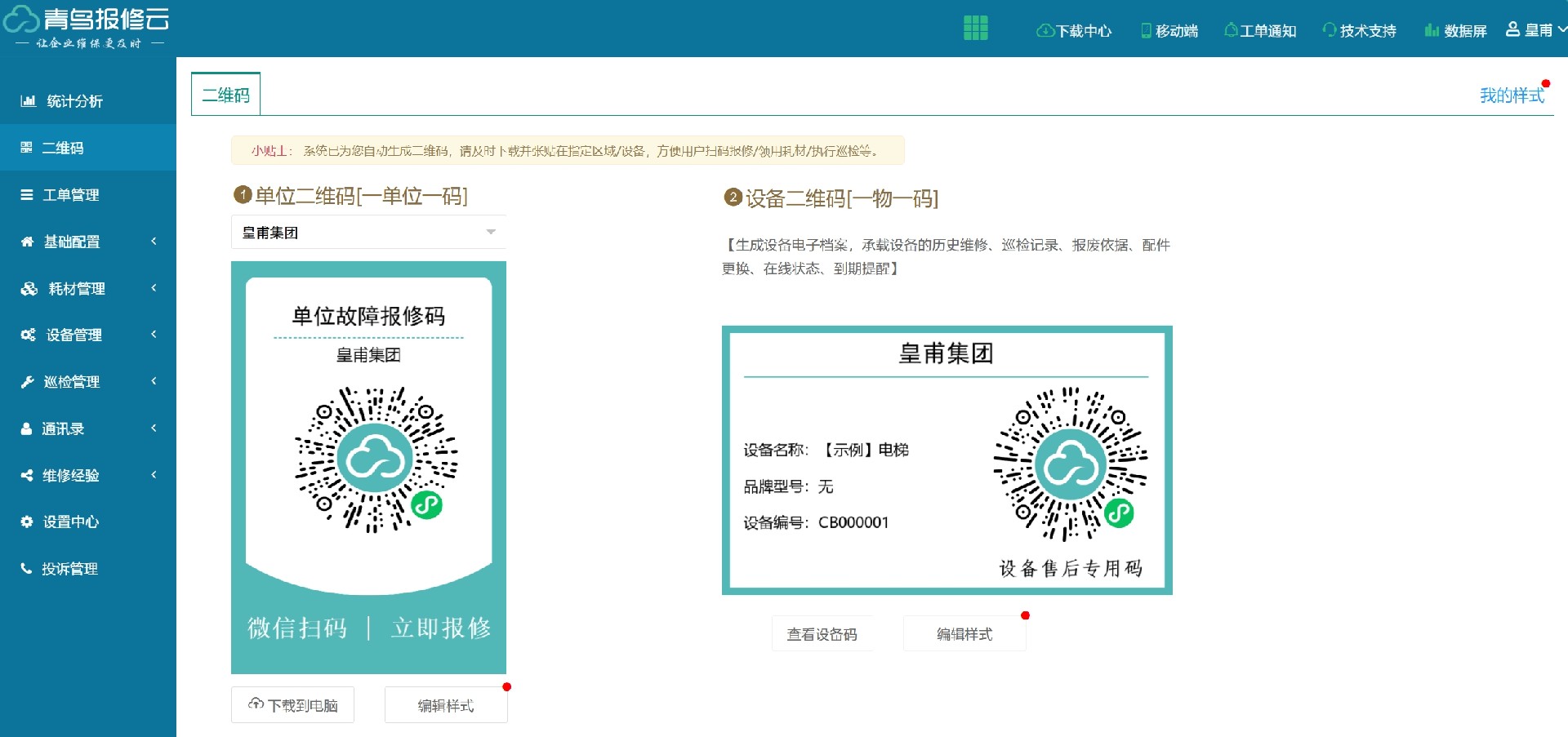Click the 技术支持 headset icon
1568x737 pixels.
1330,30
